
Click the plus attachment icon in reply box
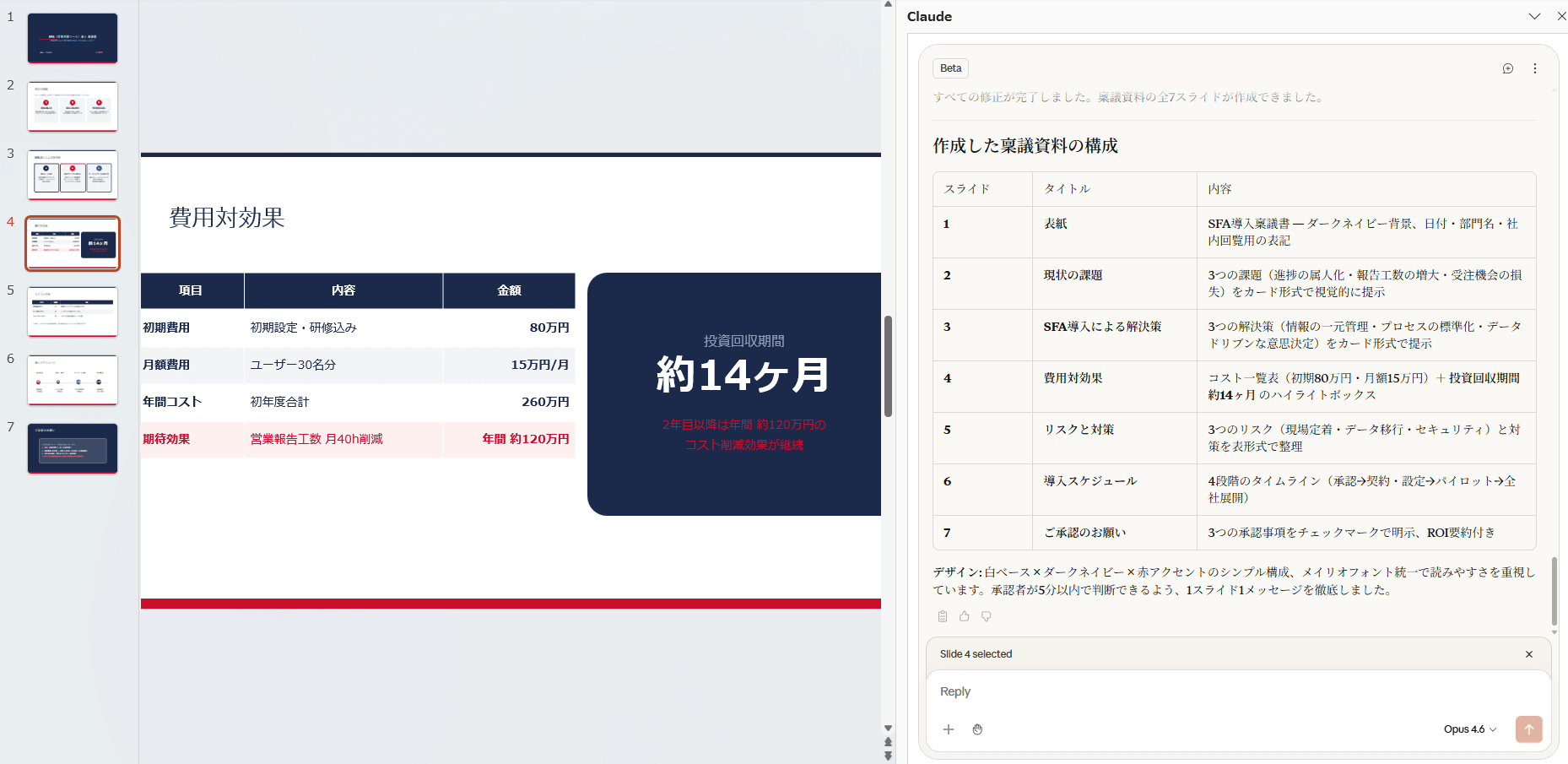949,729
